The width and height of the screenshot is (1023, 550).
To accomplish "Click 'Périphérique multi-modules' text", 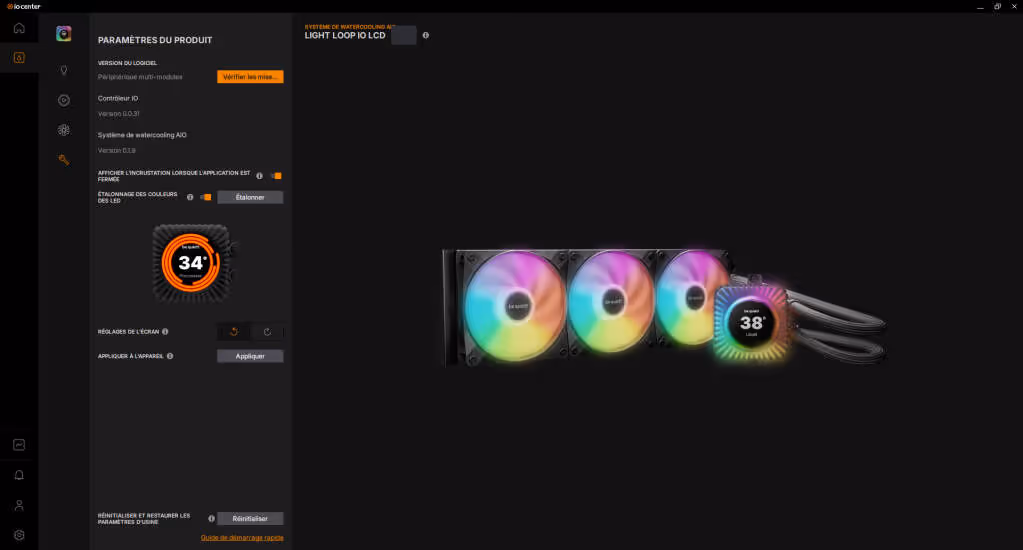I will point(140,77).
